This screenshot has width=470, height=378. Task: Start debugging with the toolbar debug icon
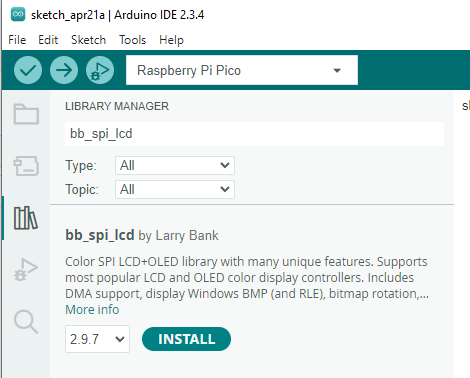tap(100, 70)
